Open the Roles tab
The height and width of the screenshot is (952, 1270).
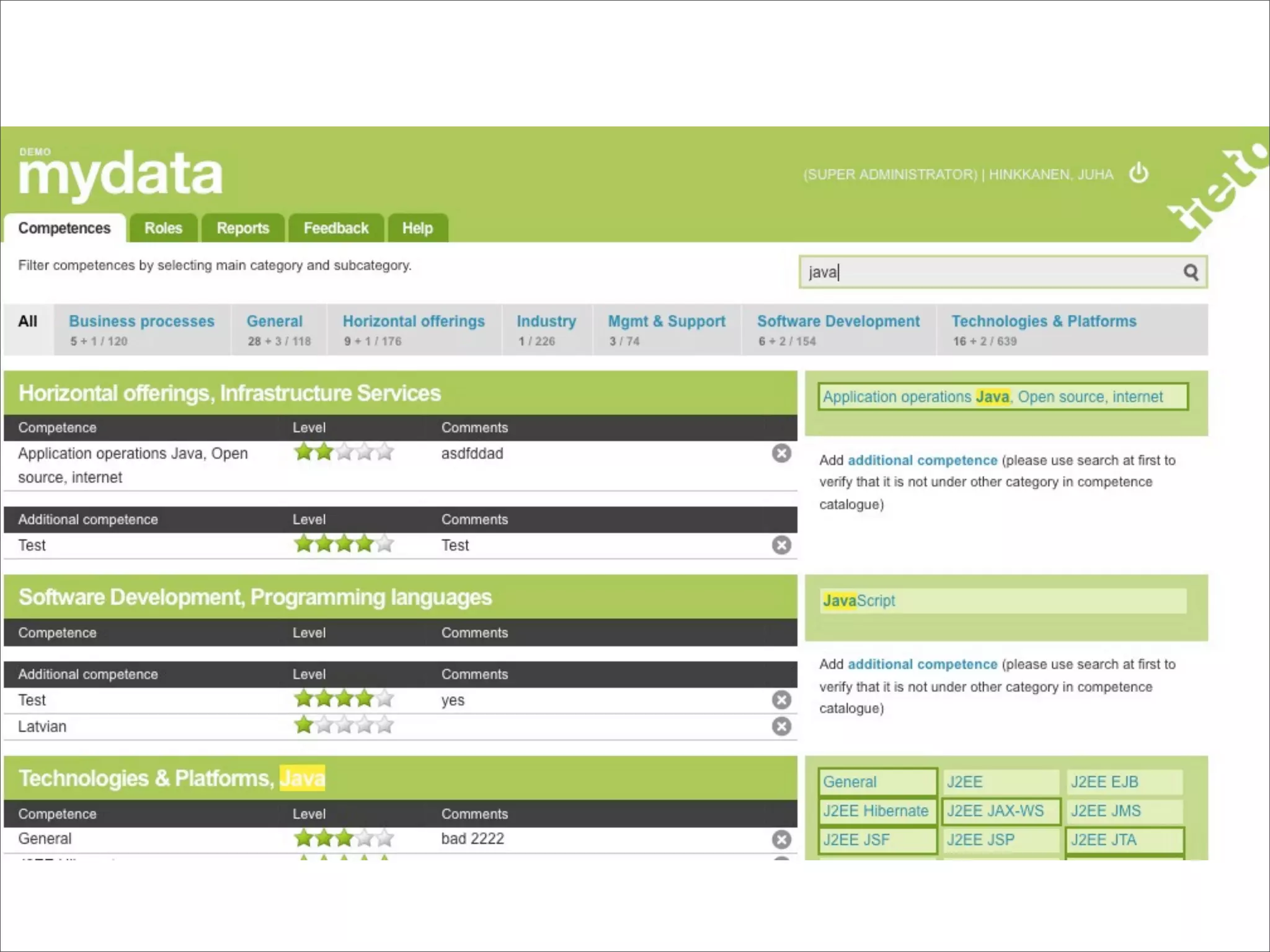pos(163,228)
